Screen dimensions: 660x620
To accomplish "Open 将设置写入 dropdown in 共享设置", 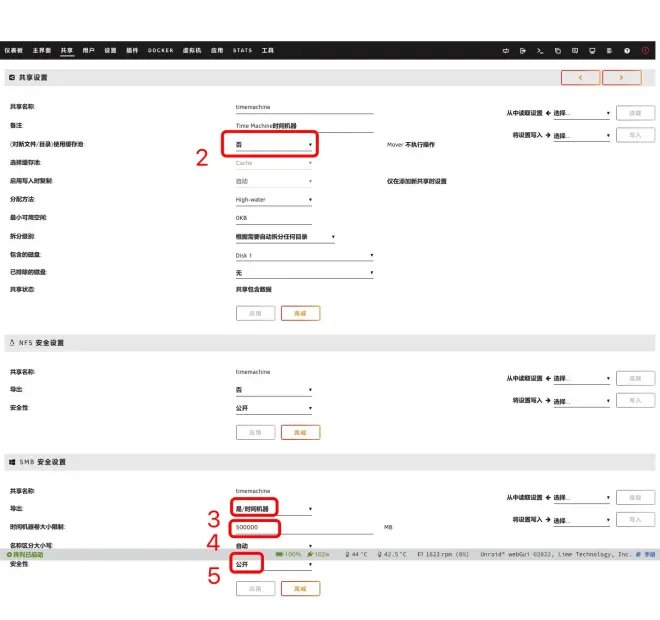I will coord(581,136).
